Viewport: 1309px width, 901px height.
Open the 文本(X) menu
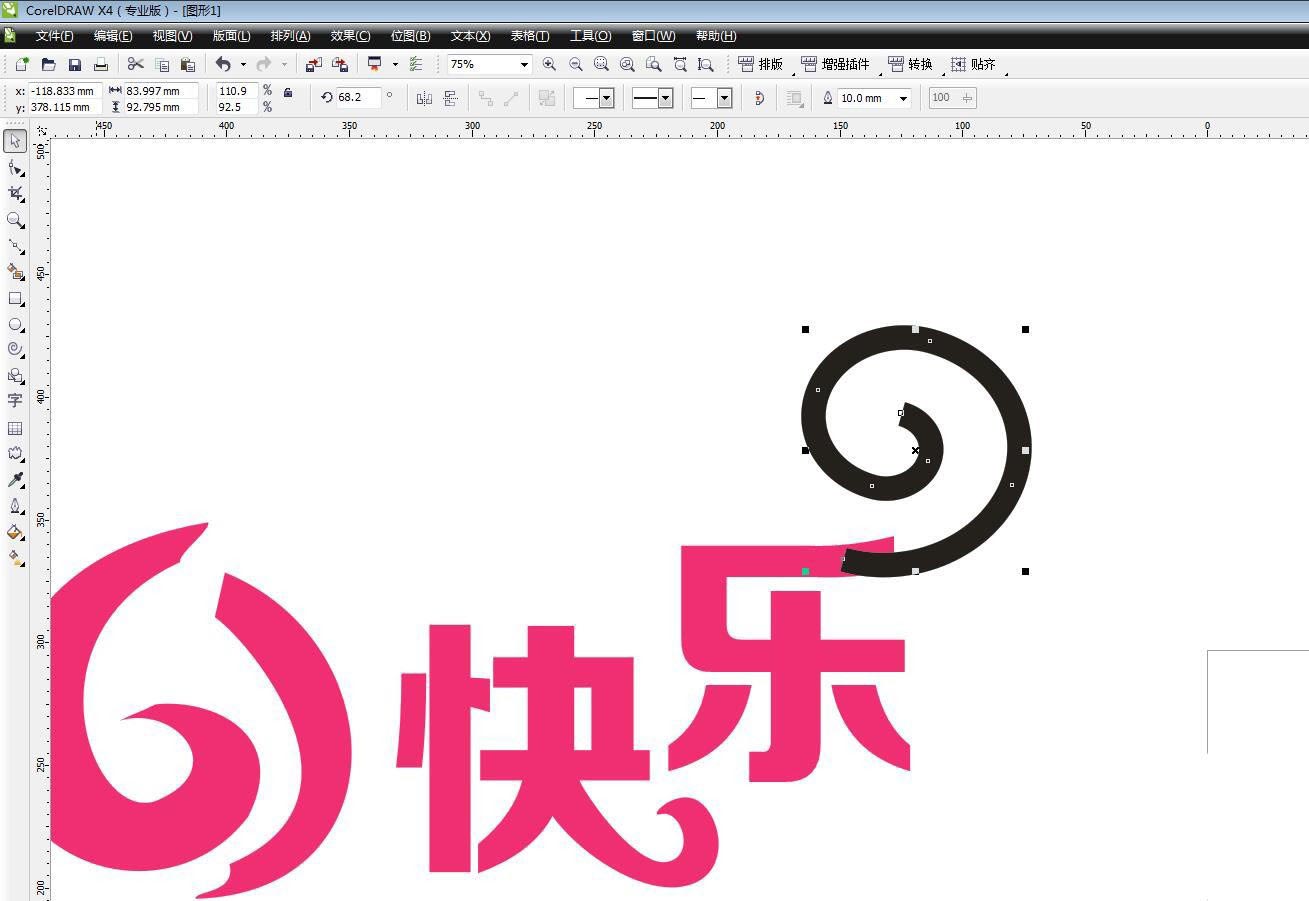469,35
